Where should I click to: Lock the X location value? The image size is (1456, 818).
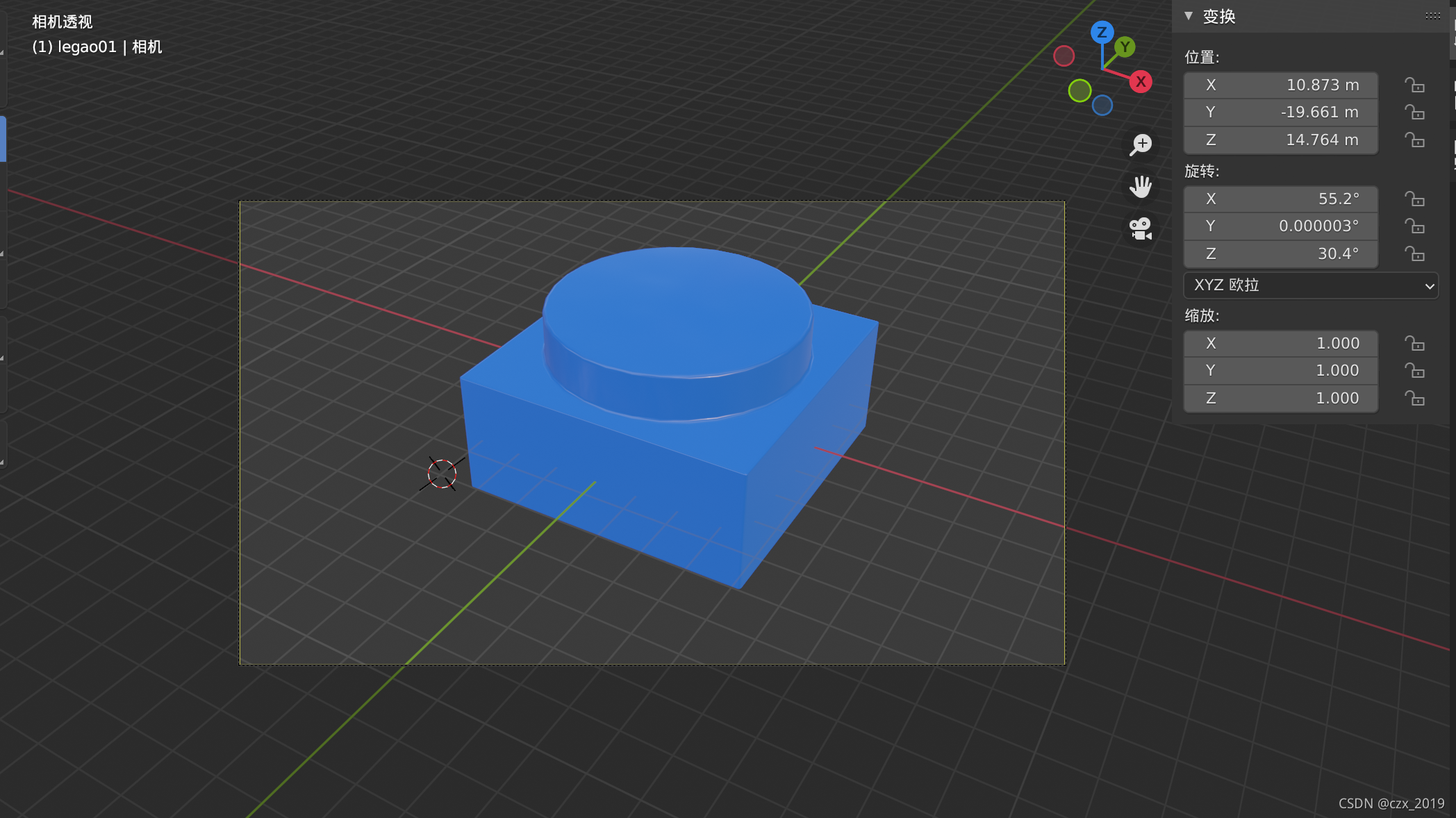pos(1414,85)
